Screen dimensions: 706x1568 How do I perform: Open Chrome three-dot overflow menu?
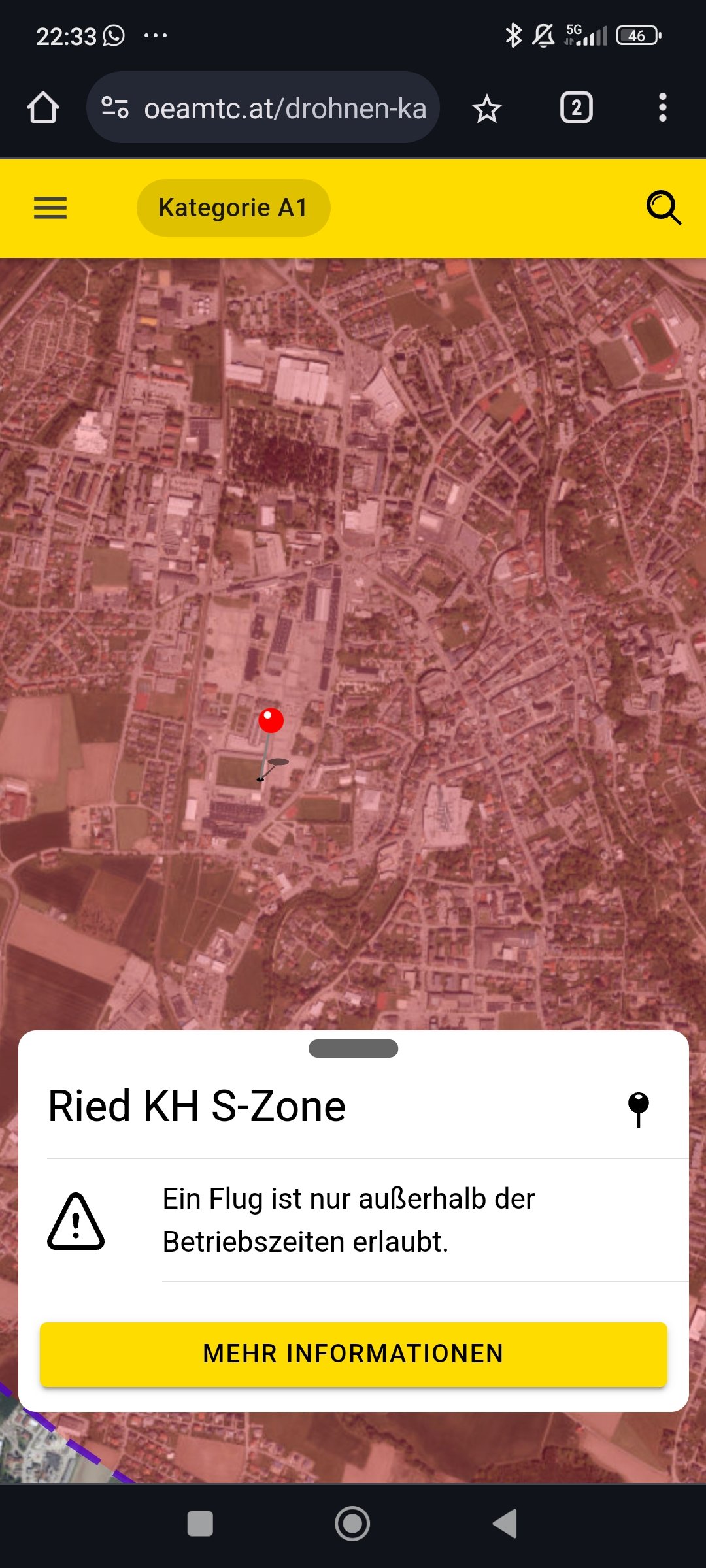click(662, 108)
